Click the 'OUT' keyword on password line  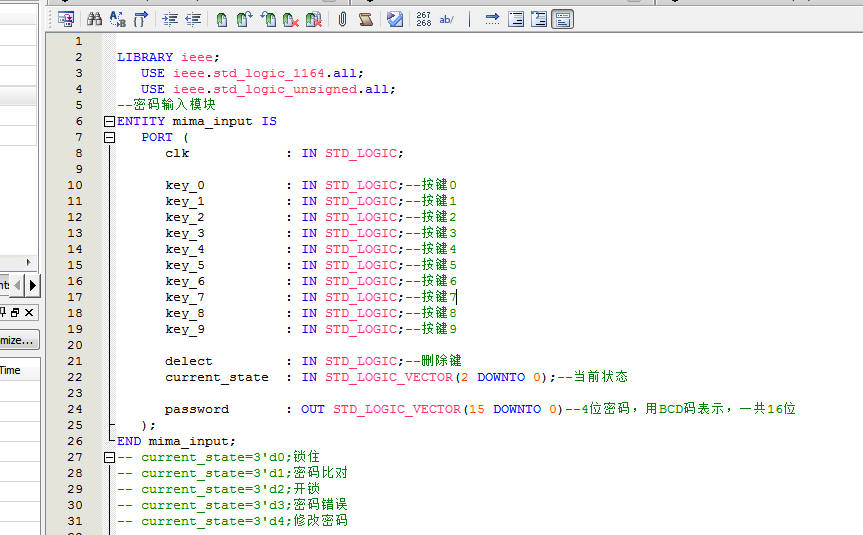313,409
